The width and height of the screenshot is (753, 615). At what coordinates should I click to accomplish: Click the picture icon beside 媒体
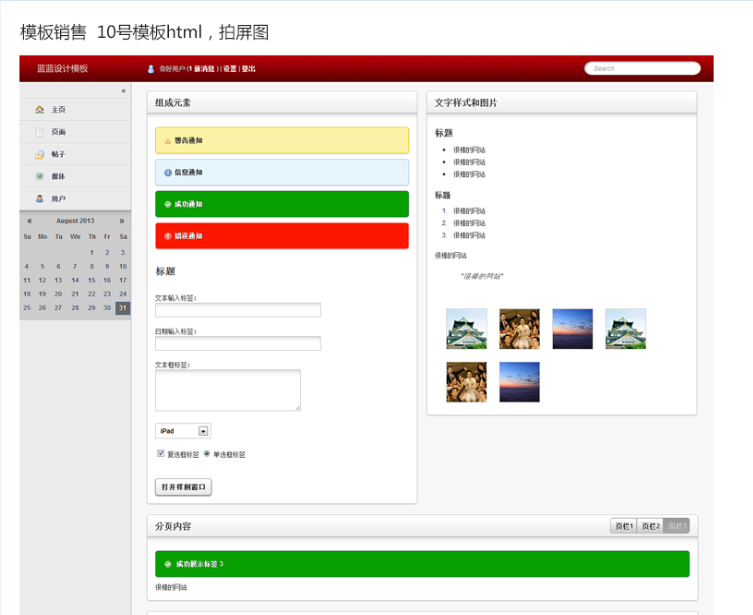click(39, 176)
